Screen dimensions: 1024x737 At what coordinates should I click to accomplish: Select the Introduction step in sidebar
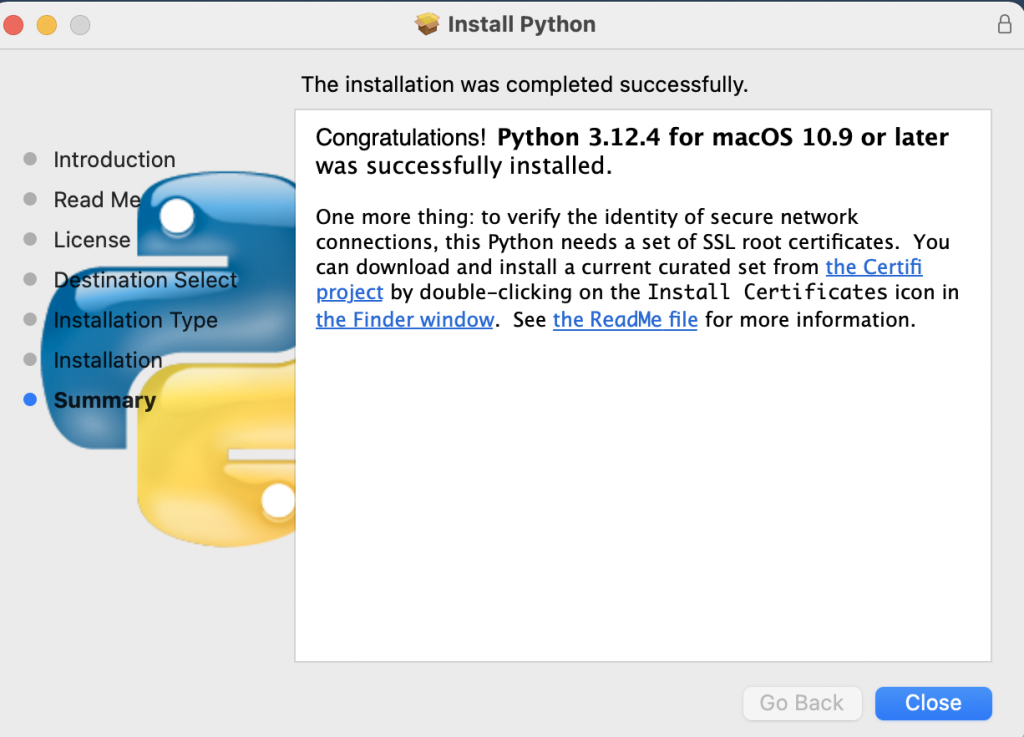114,160
